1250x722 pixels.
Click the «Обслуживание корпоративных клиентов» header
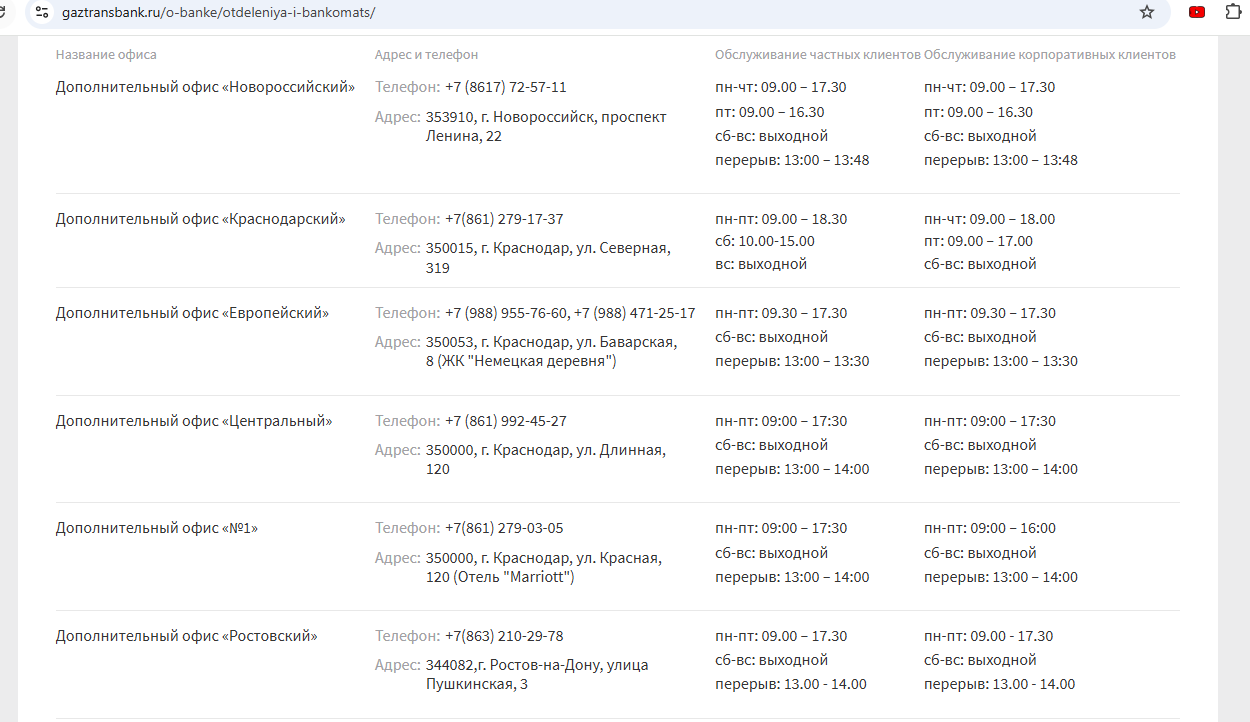[1050, 55]
